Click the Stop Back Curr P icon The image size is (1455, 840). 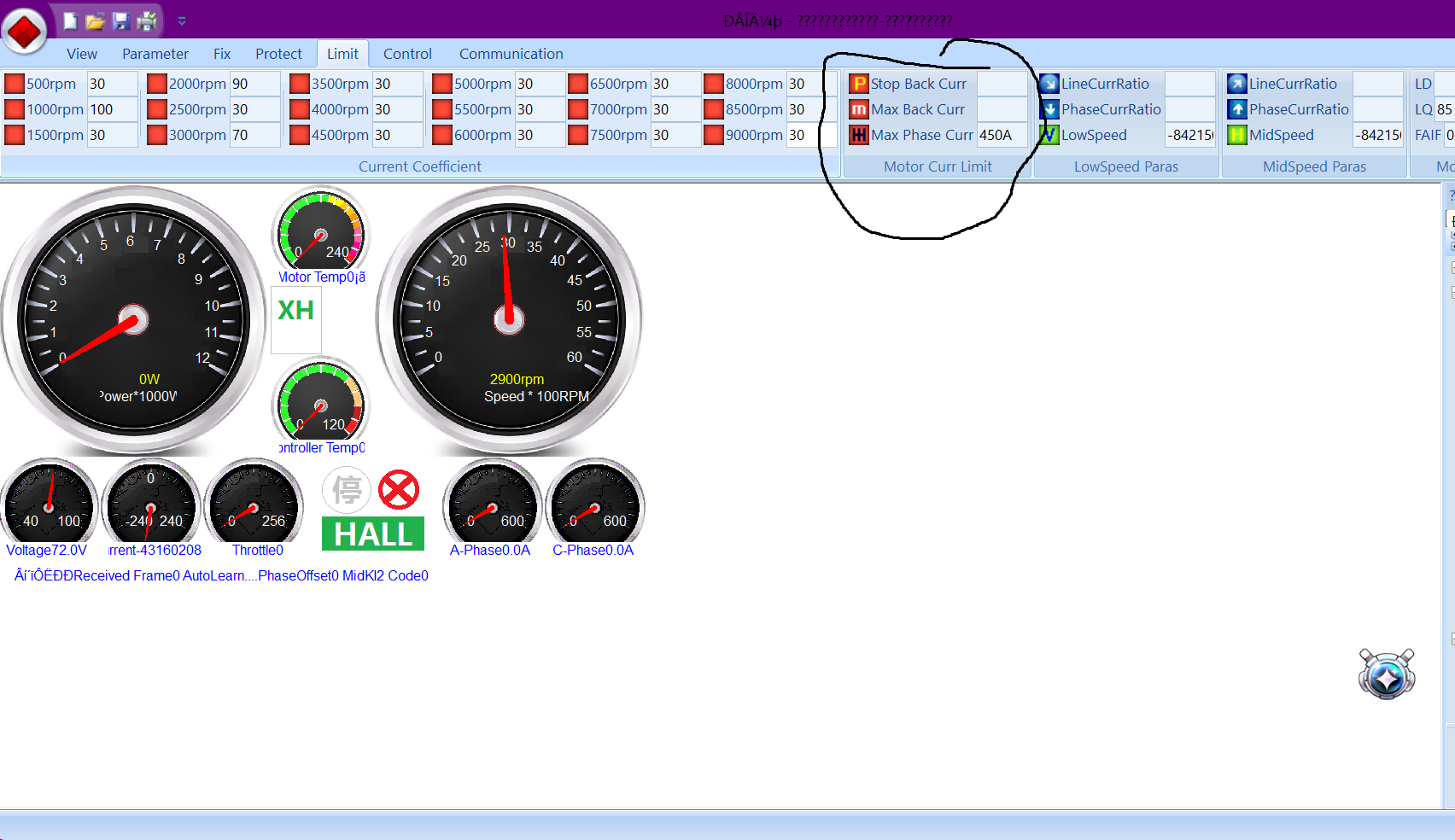(x=859, y=84)
